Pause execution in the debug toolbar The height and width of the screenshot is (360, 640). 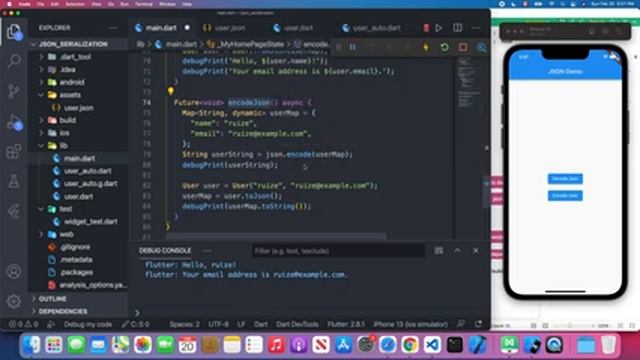pyautogui.click(x=352, y=47)
